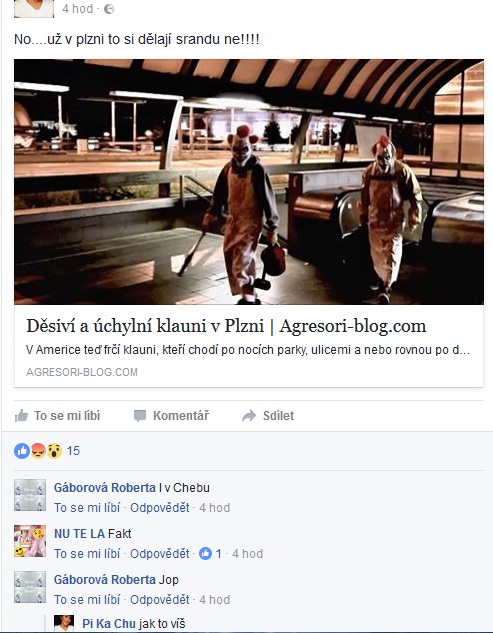Image resolution: width=493 pixels, height=633 pixels.
Task: Click NU TE LA's avatar thumbnail
Action: pyautogui.click(x=30, y=541)
